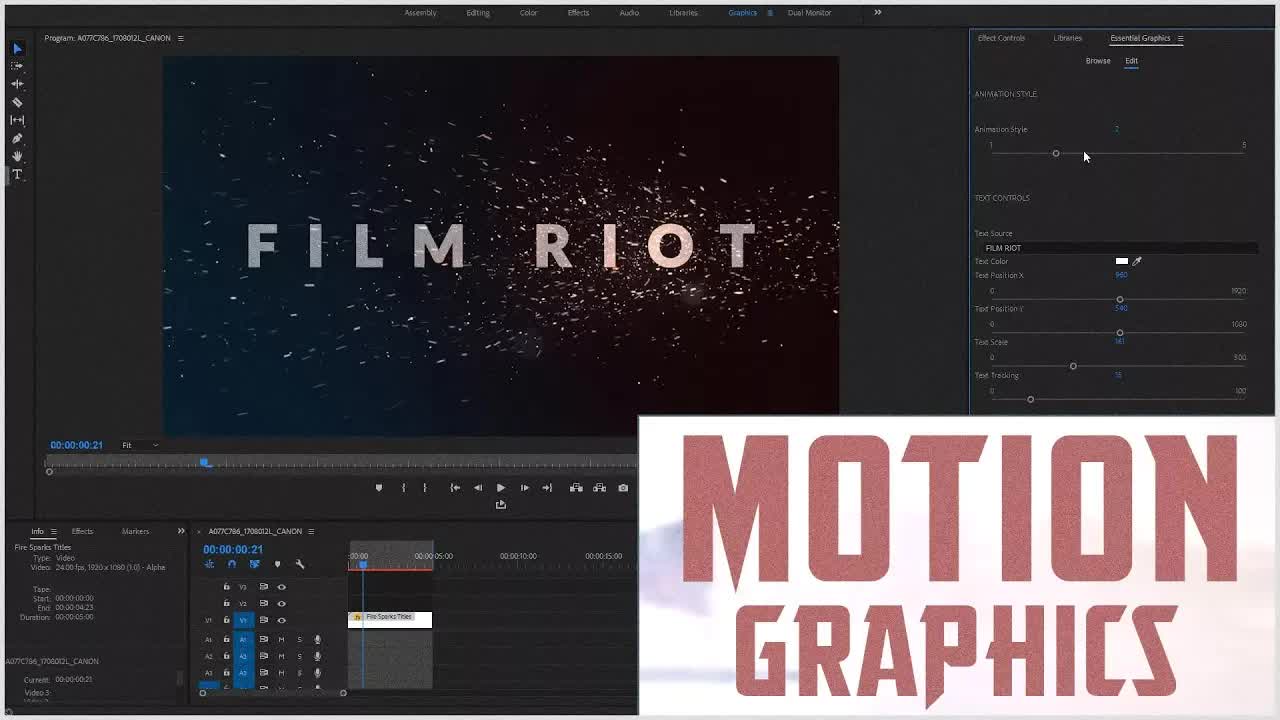The image size is (1280, 720).
Task: Click the Extract button in Program monitor
Action: [599, 488]
